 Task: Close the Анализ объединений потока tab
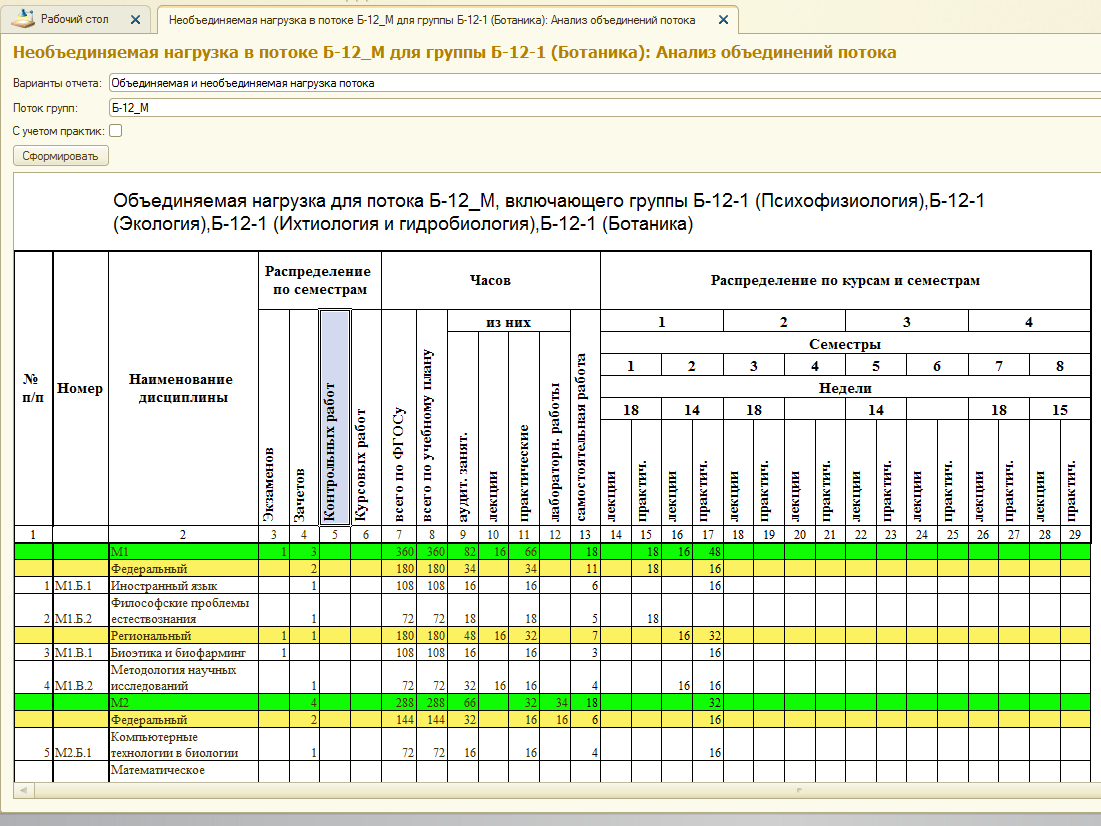coord(723,20)
